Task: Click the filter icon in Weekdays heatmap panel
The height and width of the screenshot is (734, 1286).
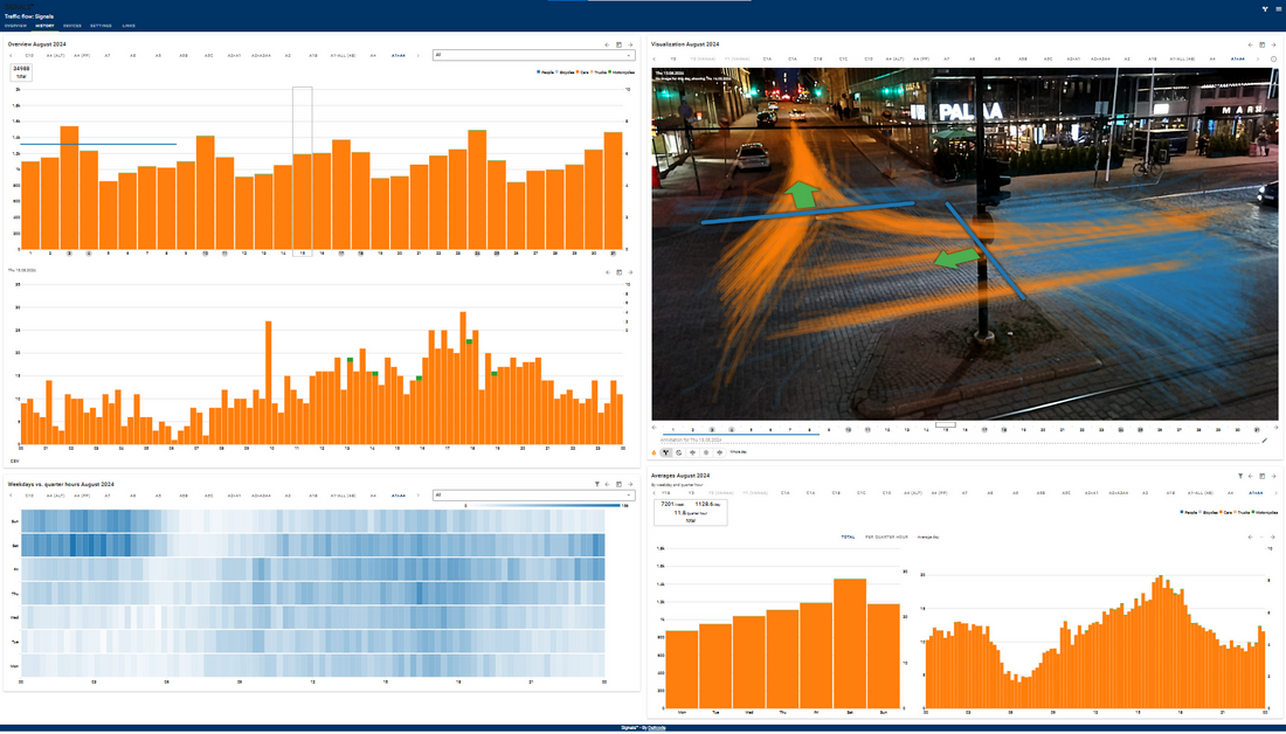Action: pos(597,484)
